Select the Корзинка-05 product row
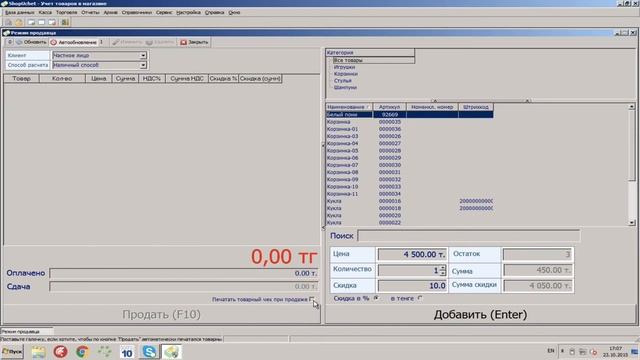Screen dimensions: 640x360 409,151
